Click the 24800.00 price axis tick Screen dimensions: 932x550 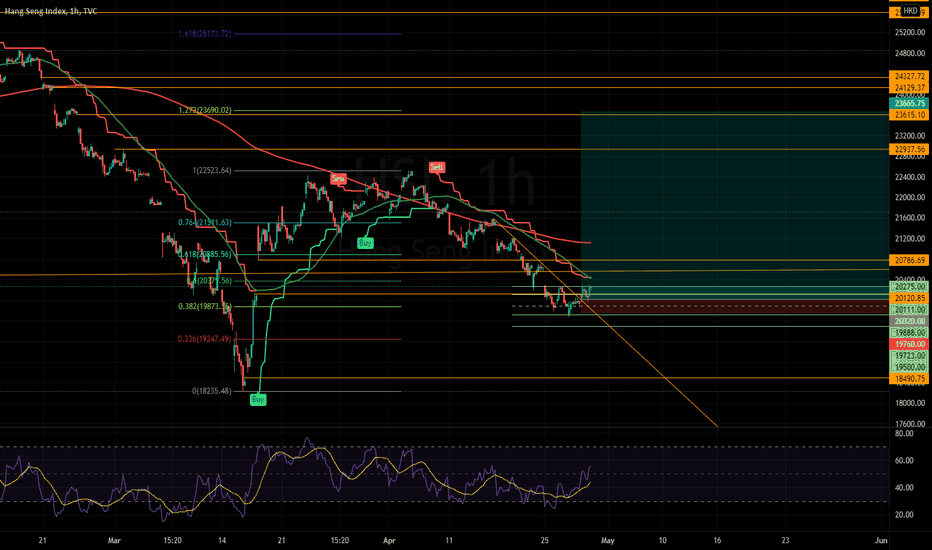coord(909,54)
